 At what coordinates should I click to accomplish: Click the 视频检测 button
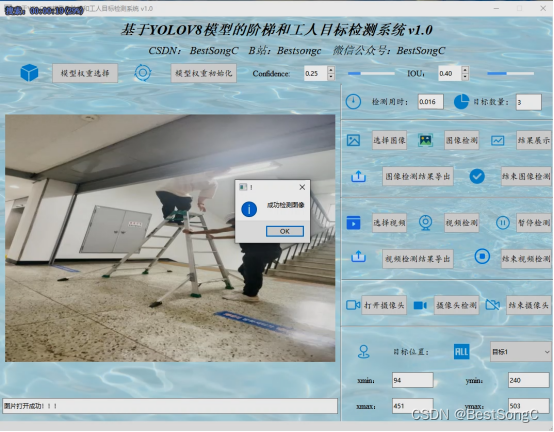(461, 223)
